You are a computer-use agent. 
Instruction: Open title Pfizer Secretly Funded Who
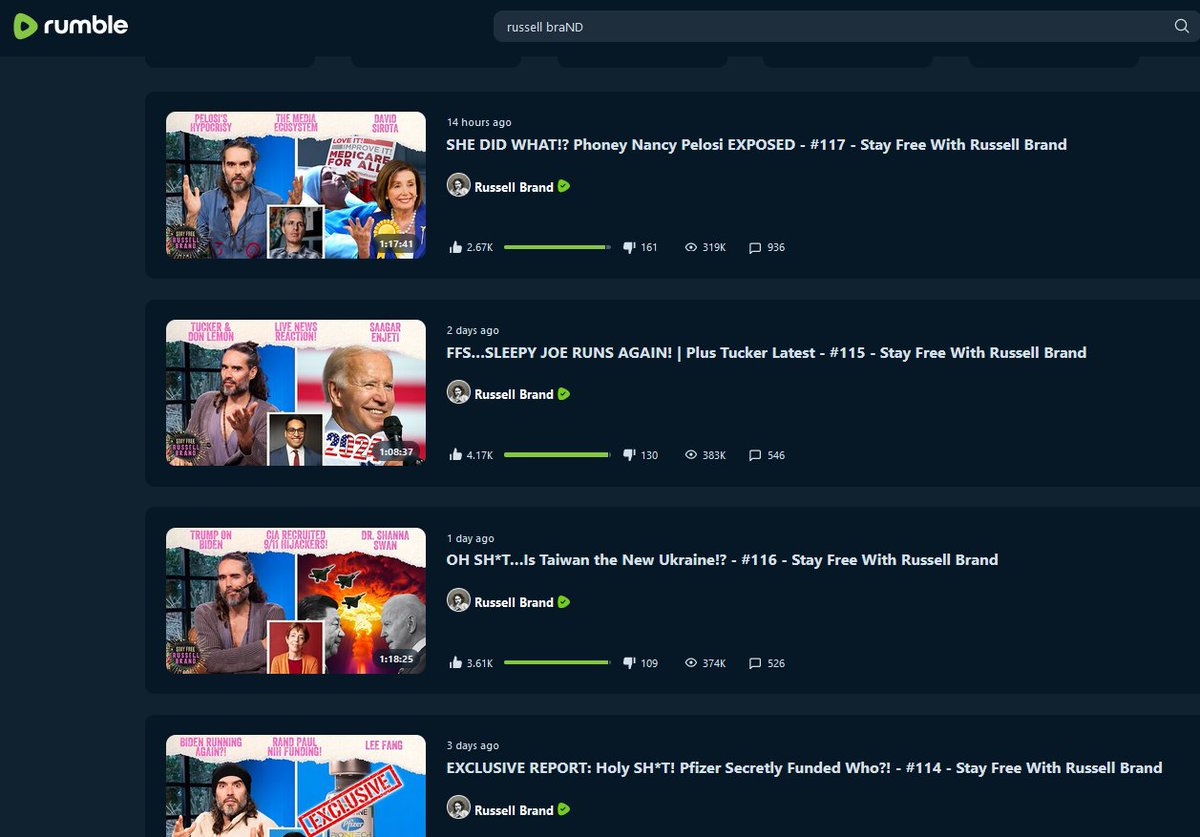tap(804, 768)
